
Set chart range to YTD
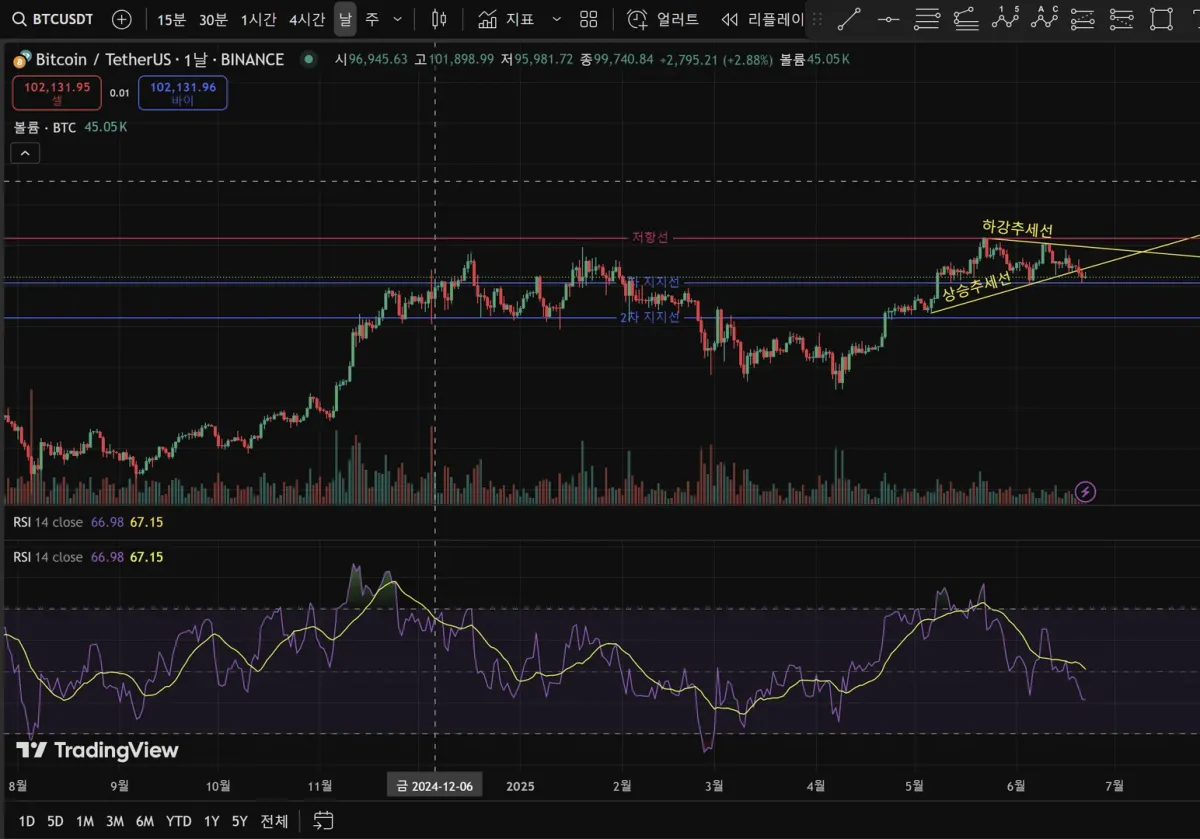[179, 821]
